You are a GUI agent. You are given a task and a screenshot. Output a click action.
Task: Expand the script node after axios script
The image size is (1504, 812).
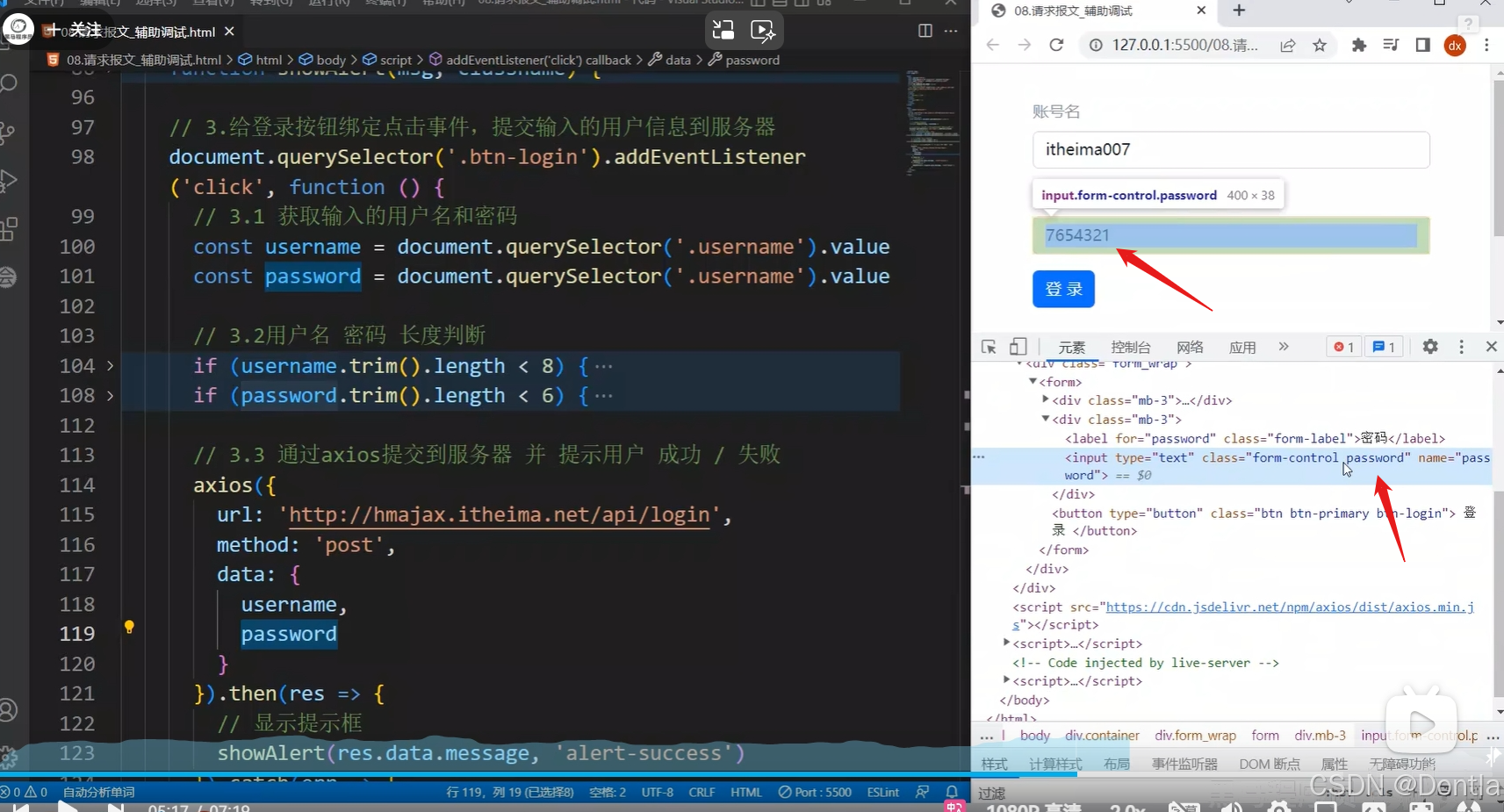(x=1006, y=643)
